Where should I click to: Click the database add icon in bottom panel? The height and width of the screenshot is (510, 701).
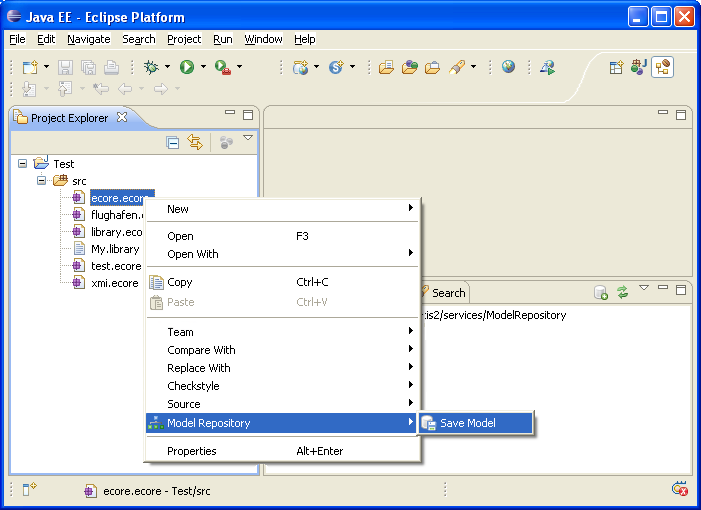[601, 293]
